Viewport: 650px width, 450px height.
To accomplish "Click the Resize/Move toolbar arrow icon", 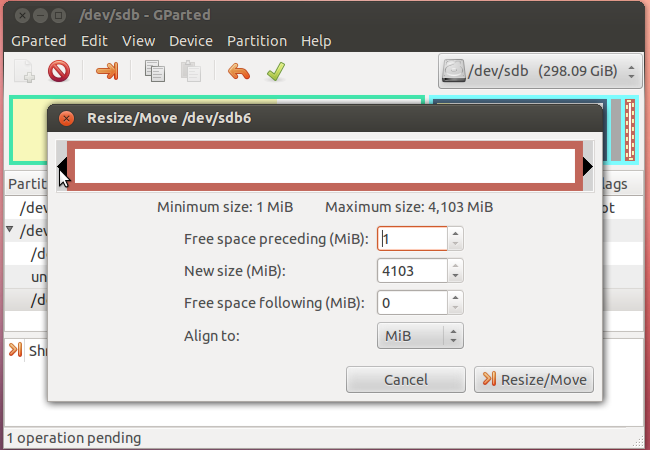I will pos(107,71).
